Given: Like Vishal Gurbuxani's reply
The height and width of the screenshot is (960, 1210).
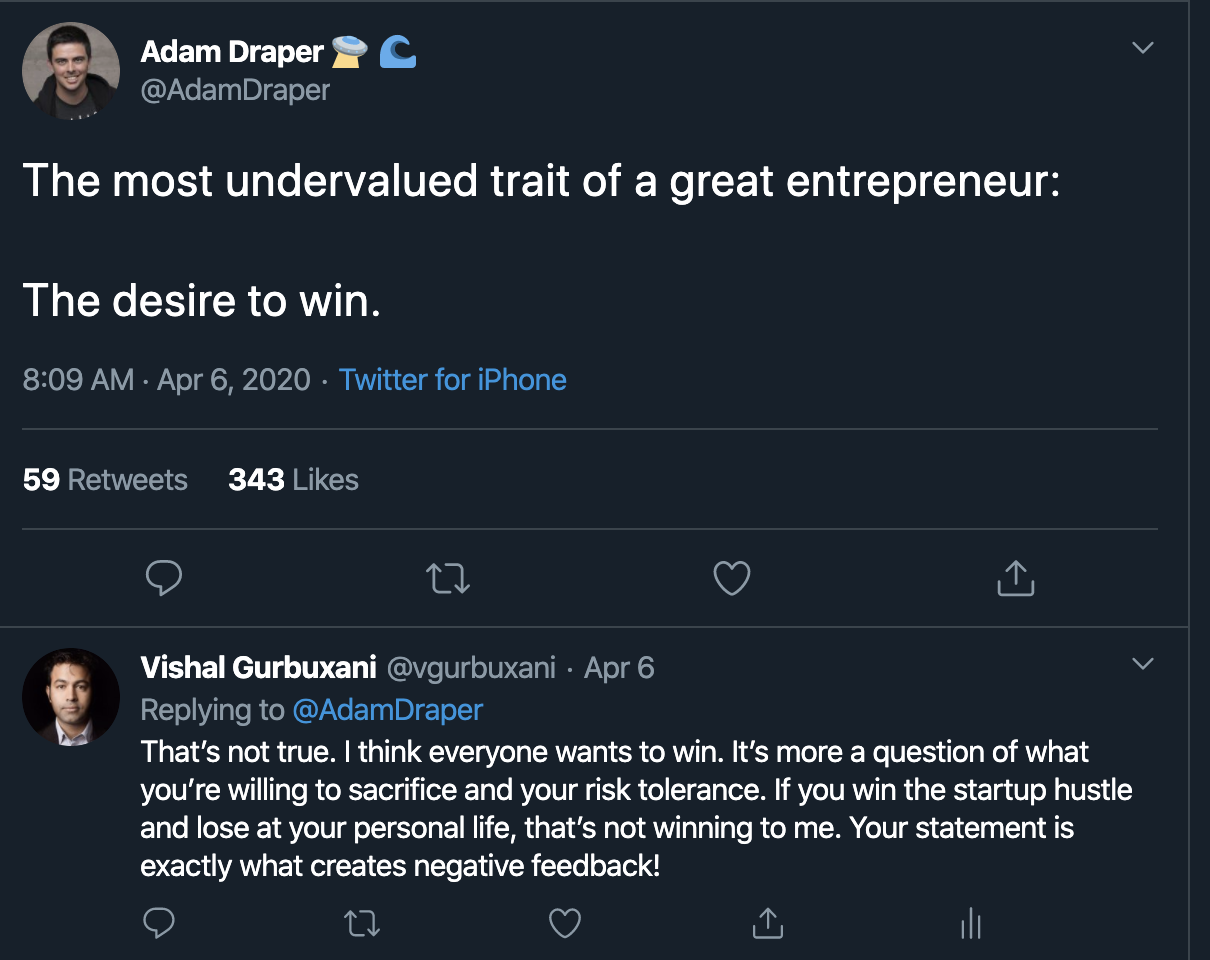Looking at the screenshot, I should (x=565, y=923).
